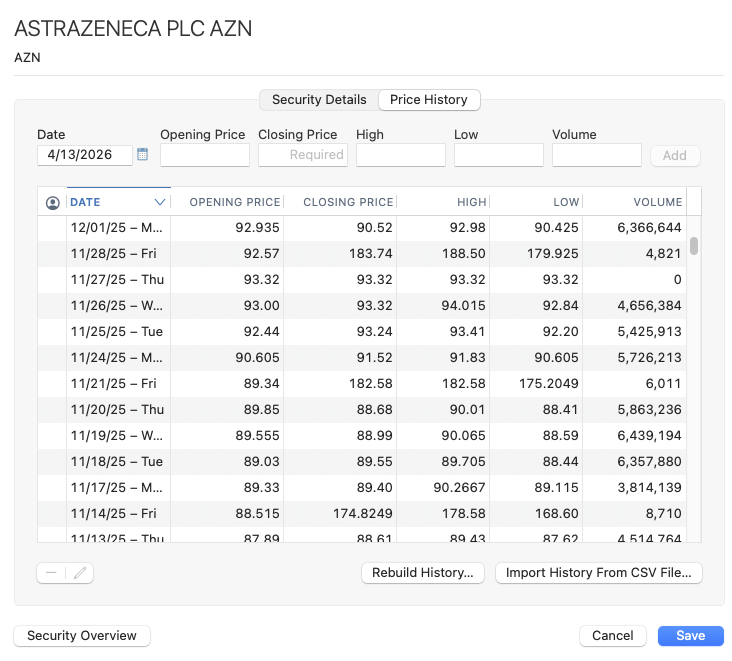
Task: Click opening price 88.515 cell
Action: coord(257,513)
